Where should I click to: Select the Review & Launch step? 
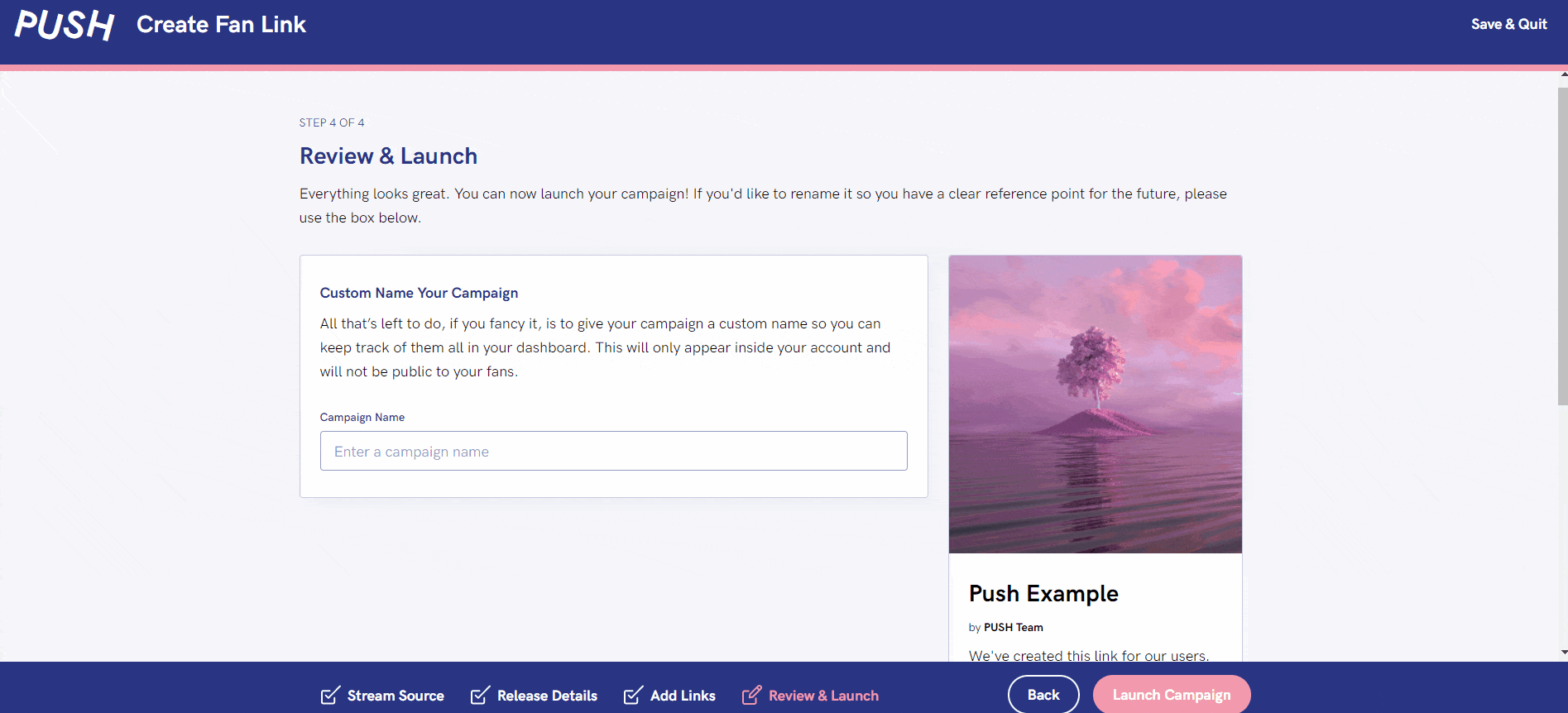810,696
